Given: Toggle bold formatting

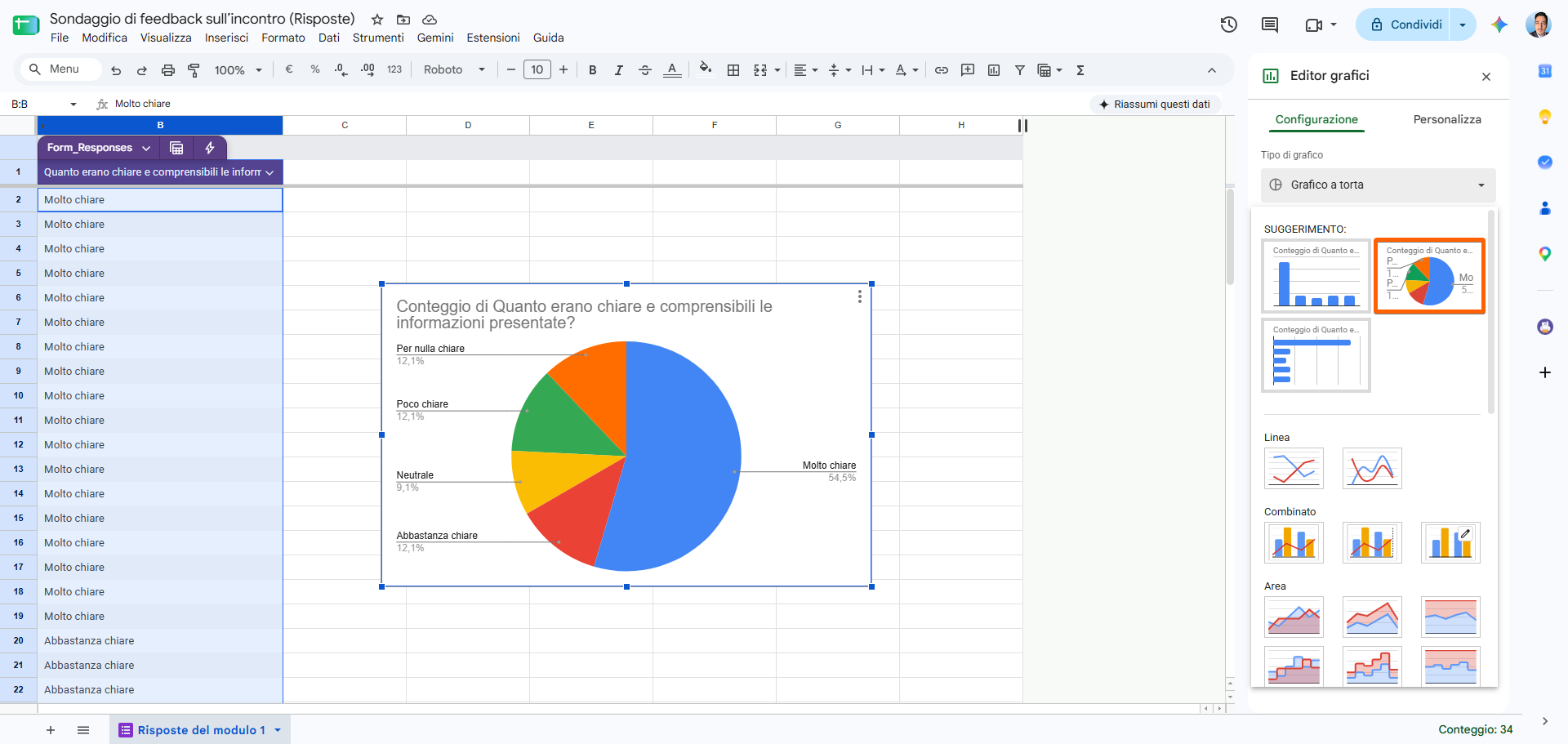Looking at the screenshot, I should click(592, 70).
